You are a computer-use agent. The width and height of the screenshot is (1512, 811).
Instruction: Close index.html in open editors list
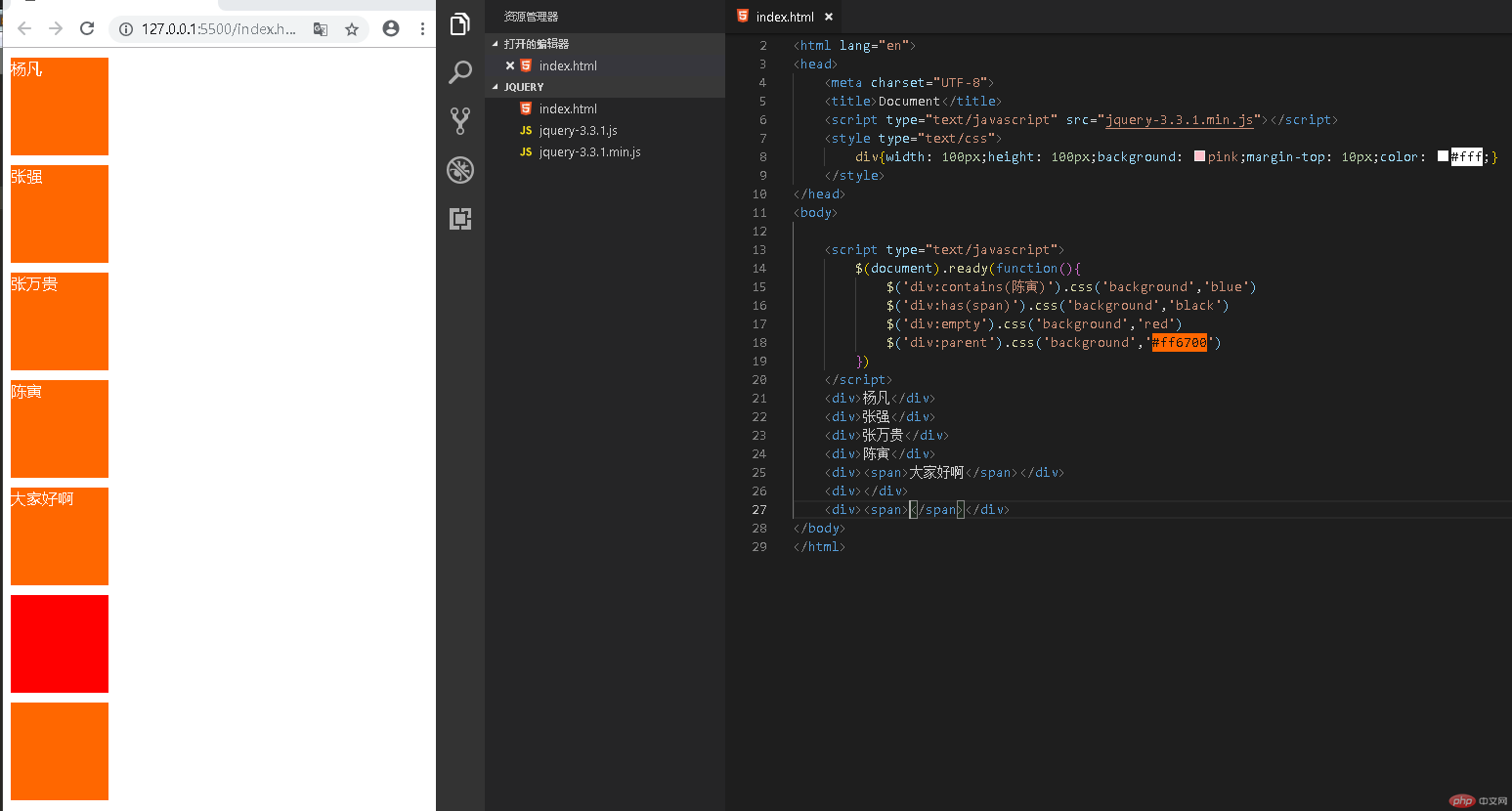[510, 65]
